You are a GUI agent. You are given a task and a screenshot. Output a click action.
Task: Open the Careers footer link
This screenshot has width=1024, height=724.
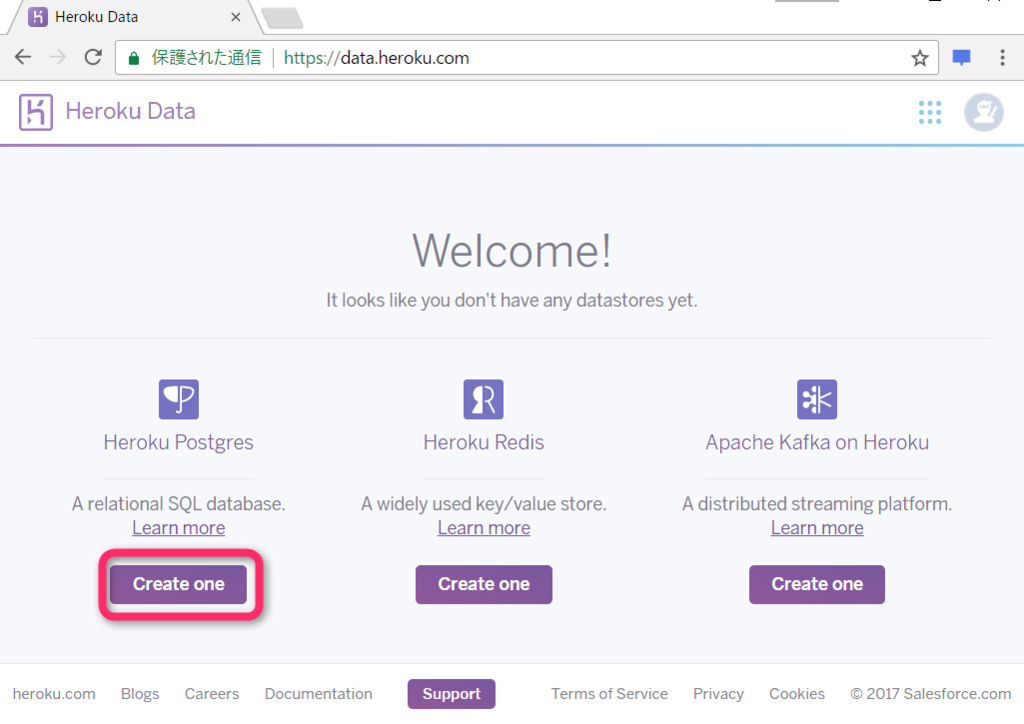(212, 694)
